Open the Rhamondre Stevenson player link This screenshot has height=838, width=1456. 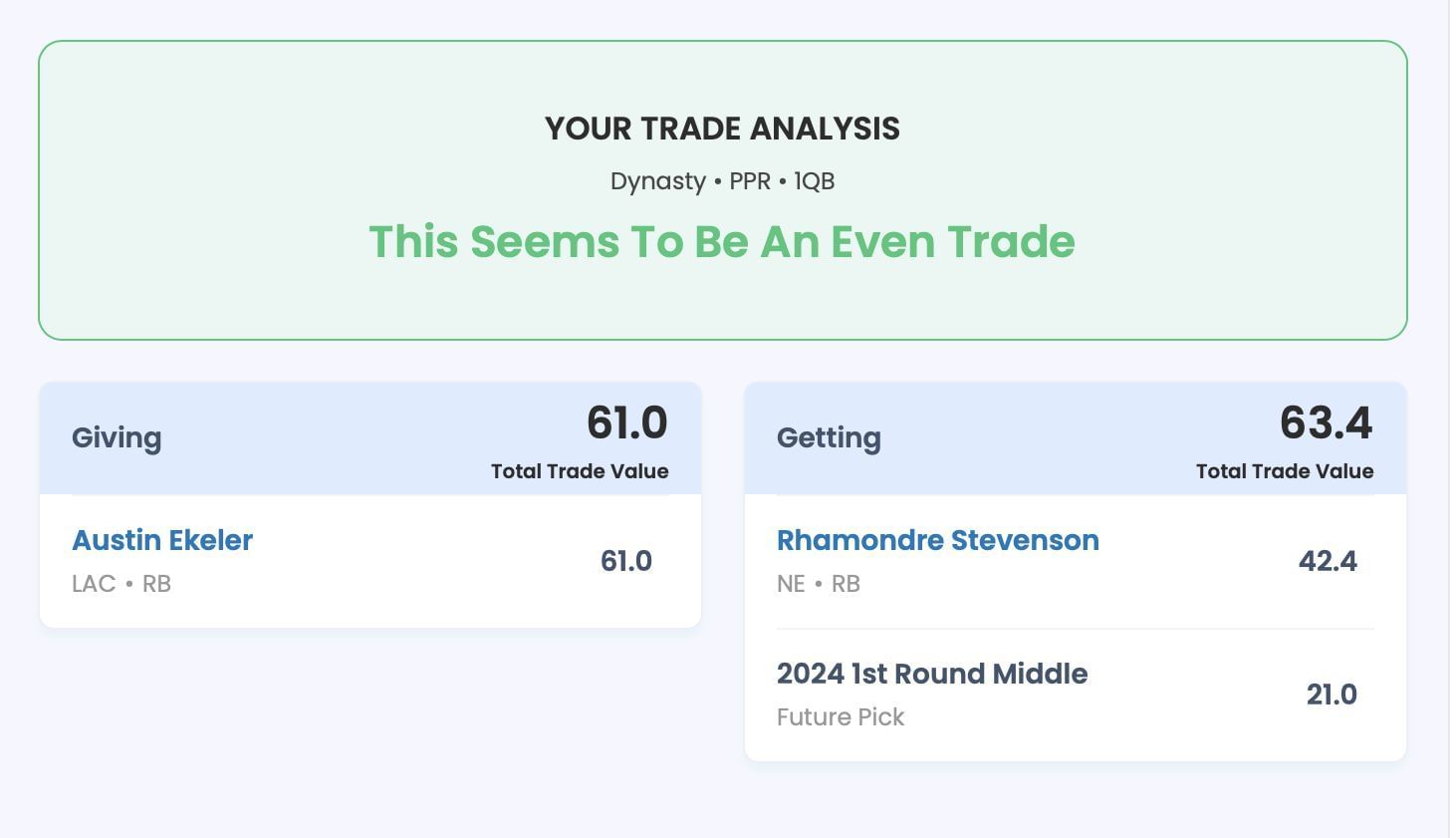pyautogui.click(x=937, y=540)
